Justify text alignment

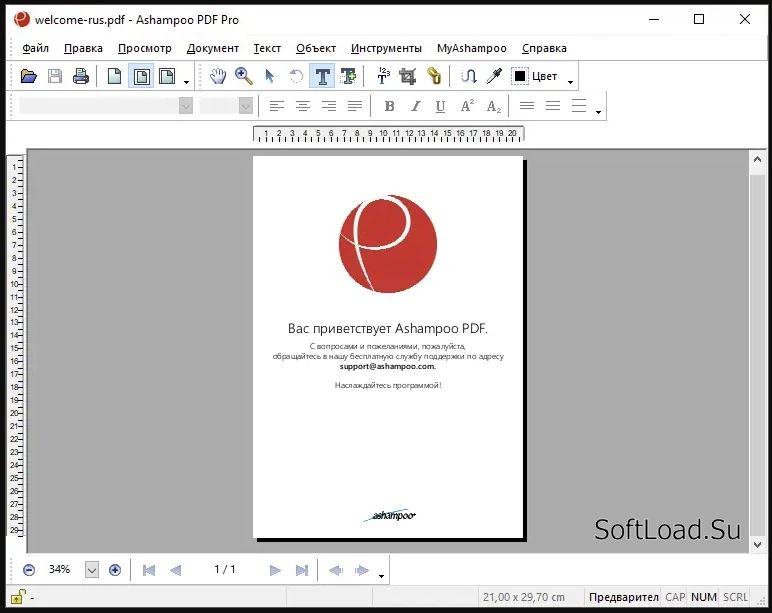tap(354, 106)
